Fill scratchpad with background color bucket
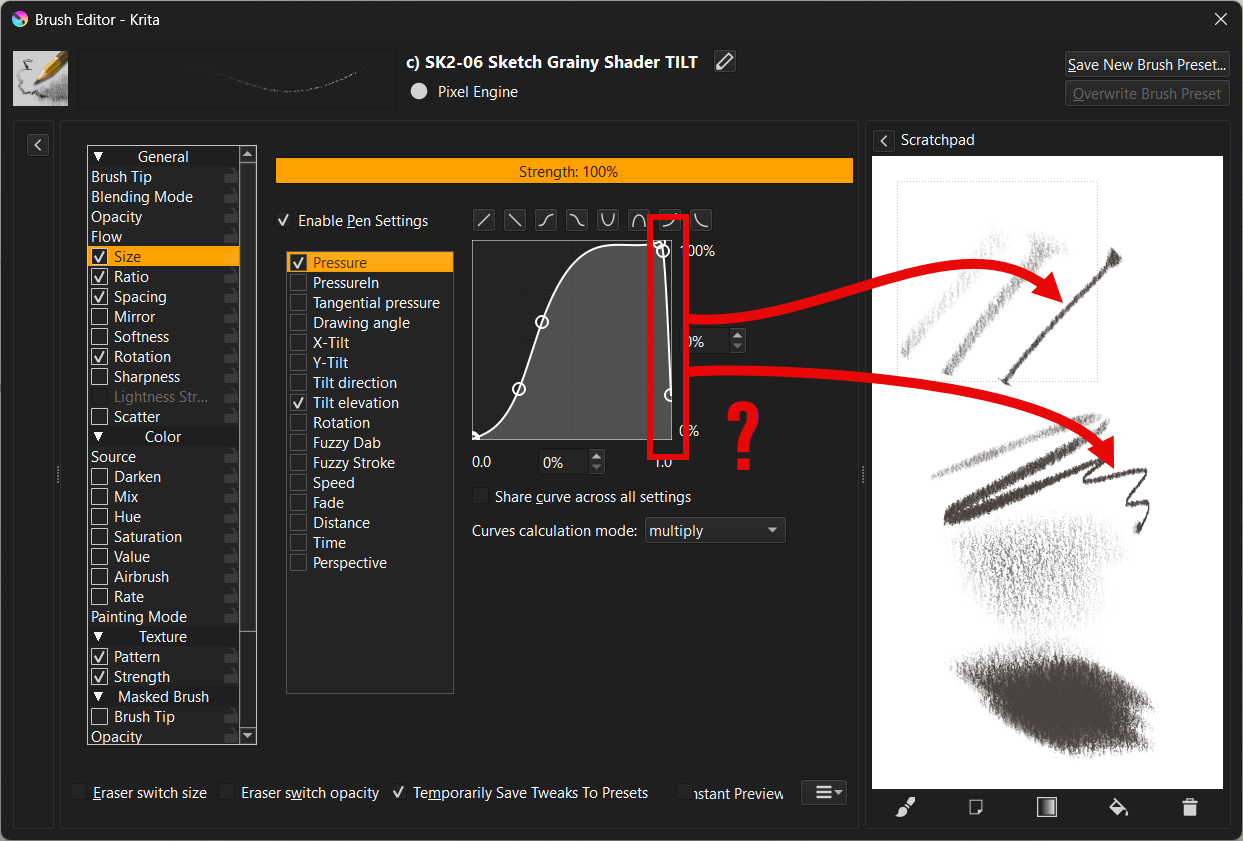 (1118, 807)
